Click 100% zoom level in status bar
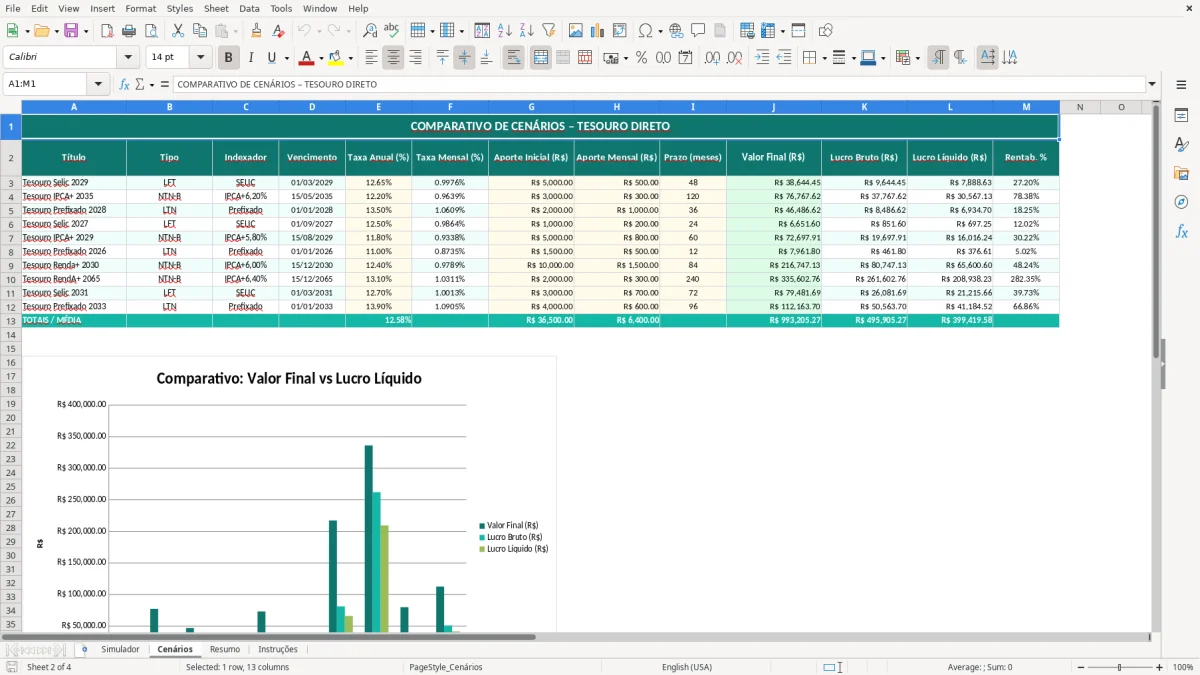The image size is (1200, 675). coord(1182,667)
